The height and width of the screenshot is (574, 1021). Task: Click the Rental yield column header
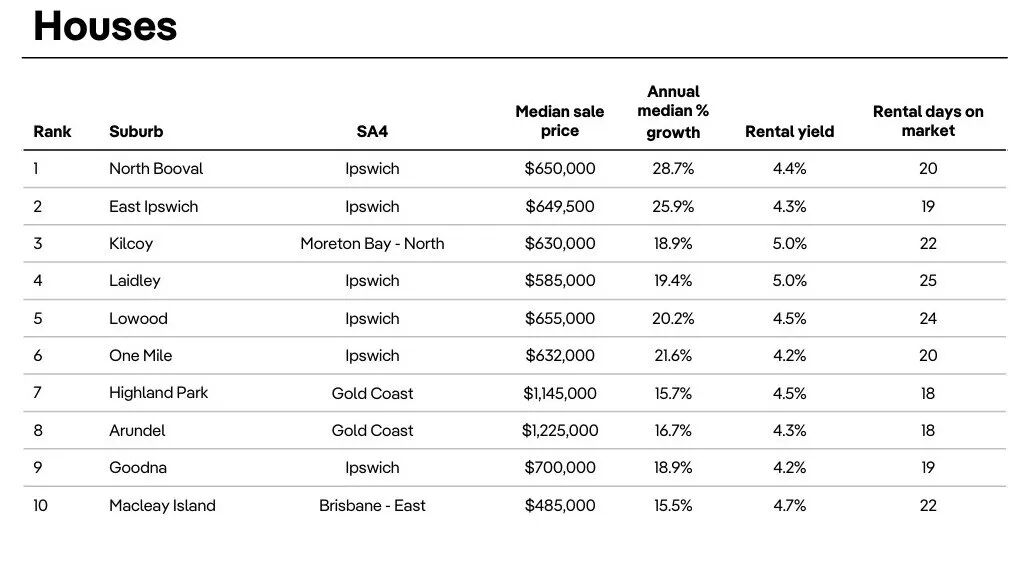tap(789, 131)
